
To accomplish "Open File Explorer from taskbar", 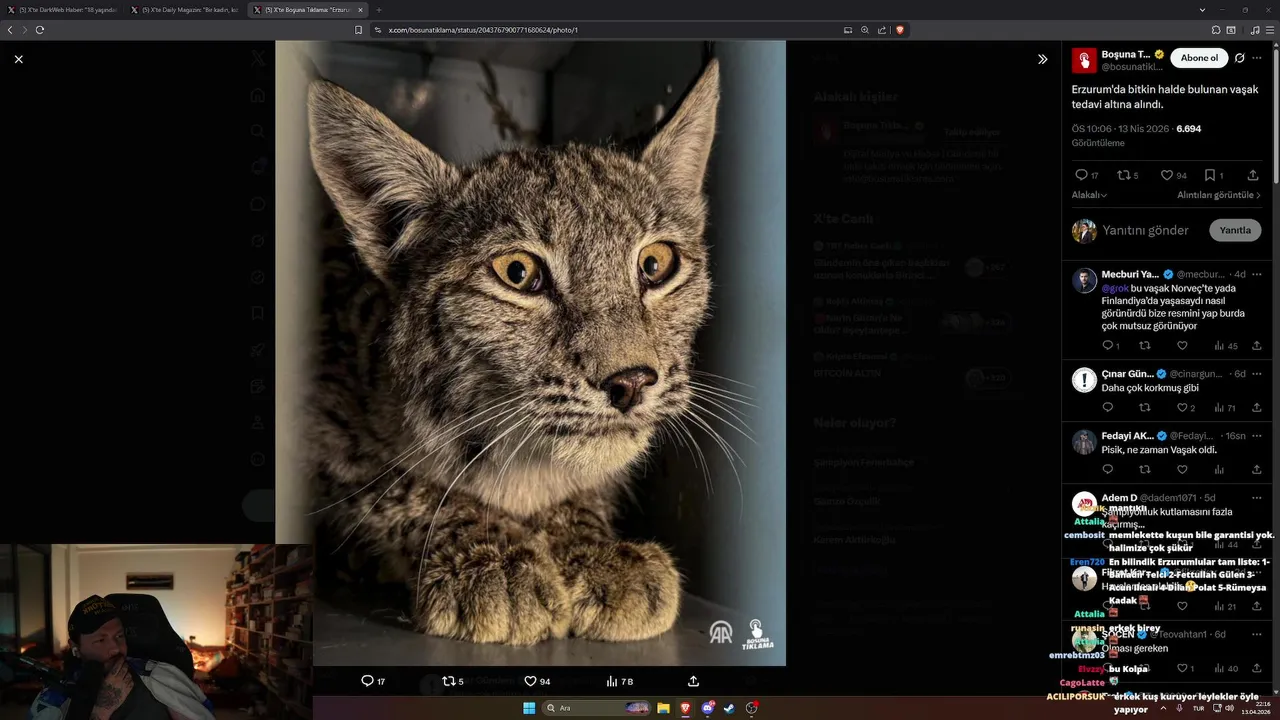I will pos(663,708).
